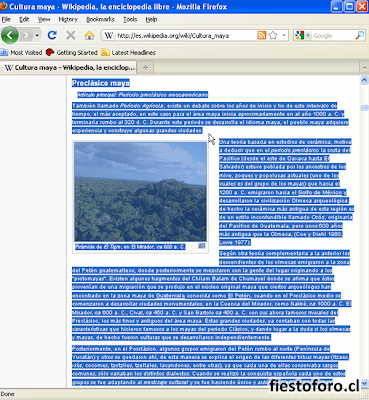Enlarge the El Tigre image via its icon
Screen dimensions: 369x400
(x=201, y=246)
